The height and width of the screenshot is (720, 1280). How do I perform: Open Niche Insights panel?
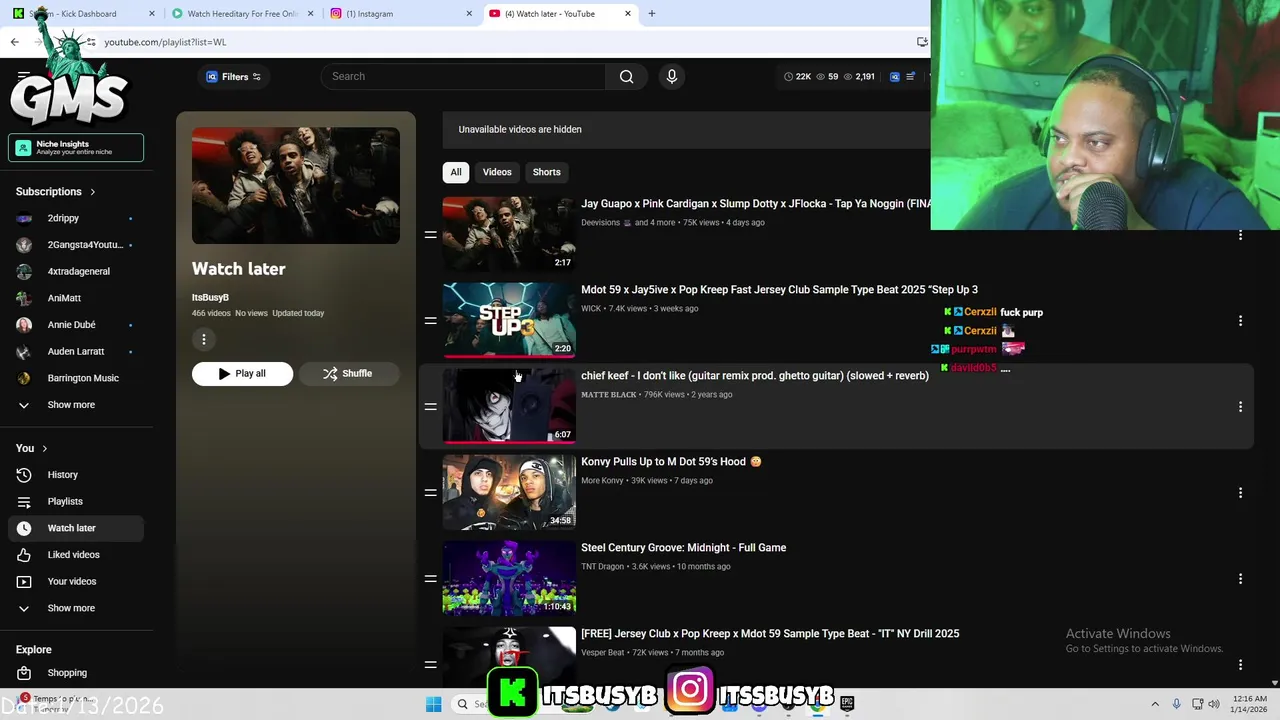click(76, 148)
